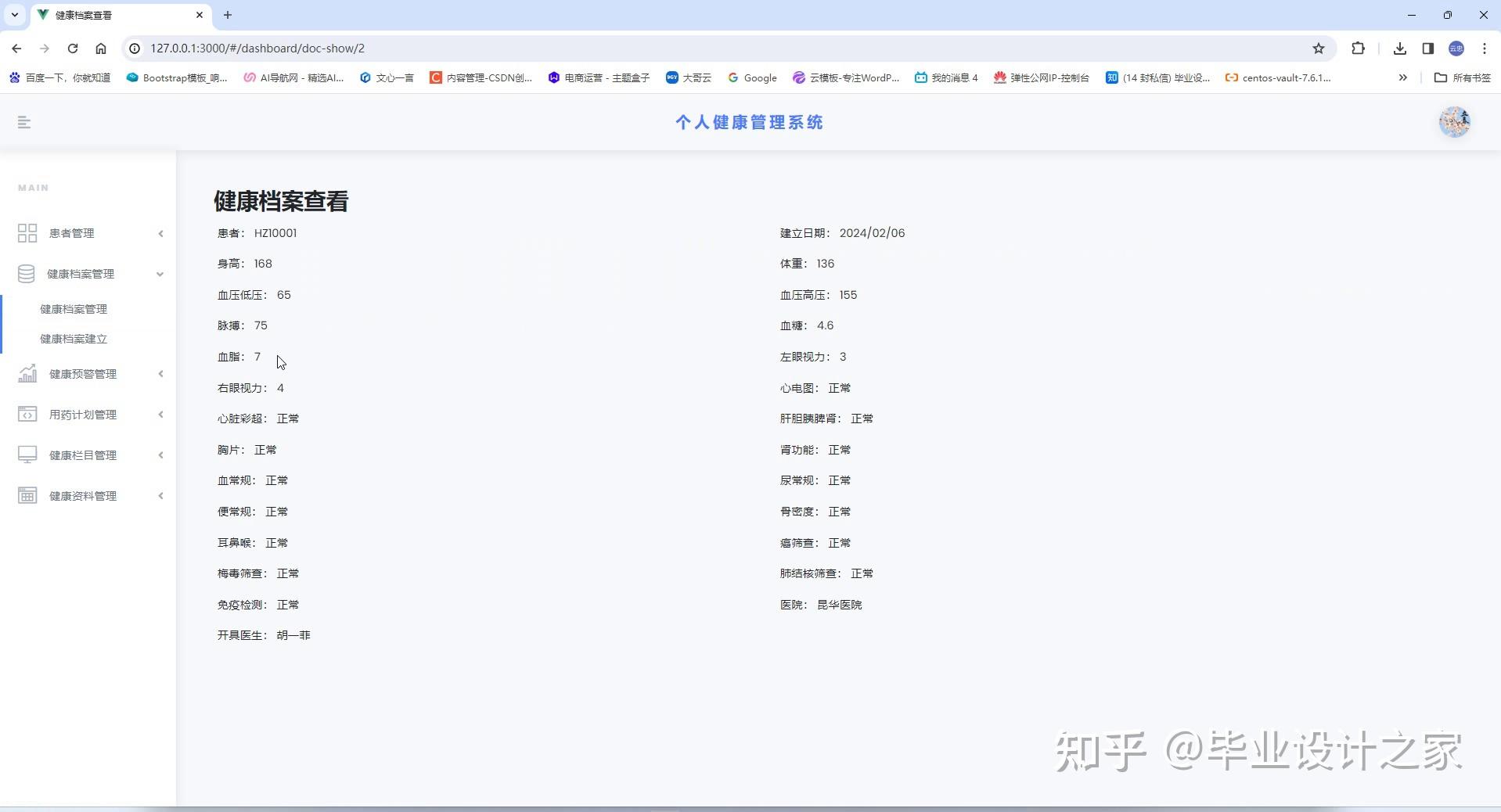The image size is (1501, 812).
Task: Open the browser home page icon
Action: click(x=101, y=49)
